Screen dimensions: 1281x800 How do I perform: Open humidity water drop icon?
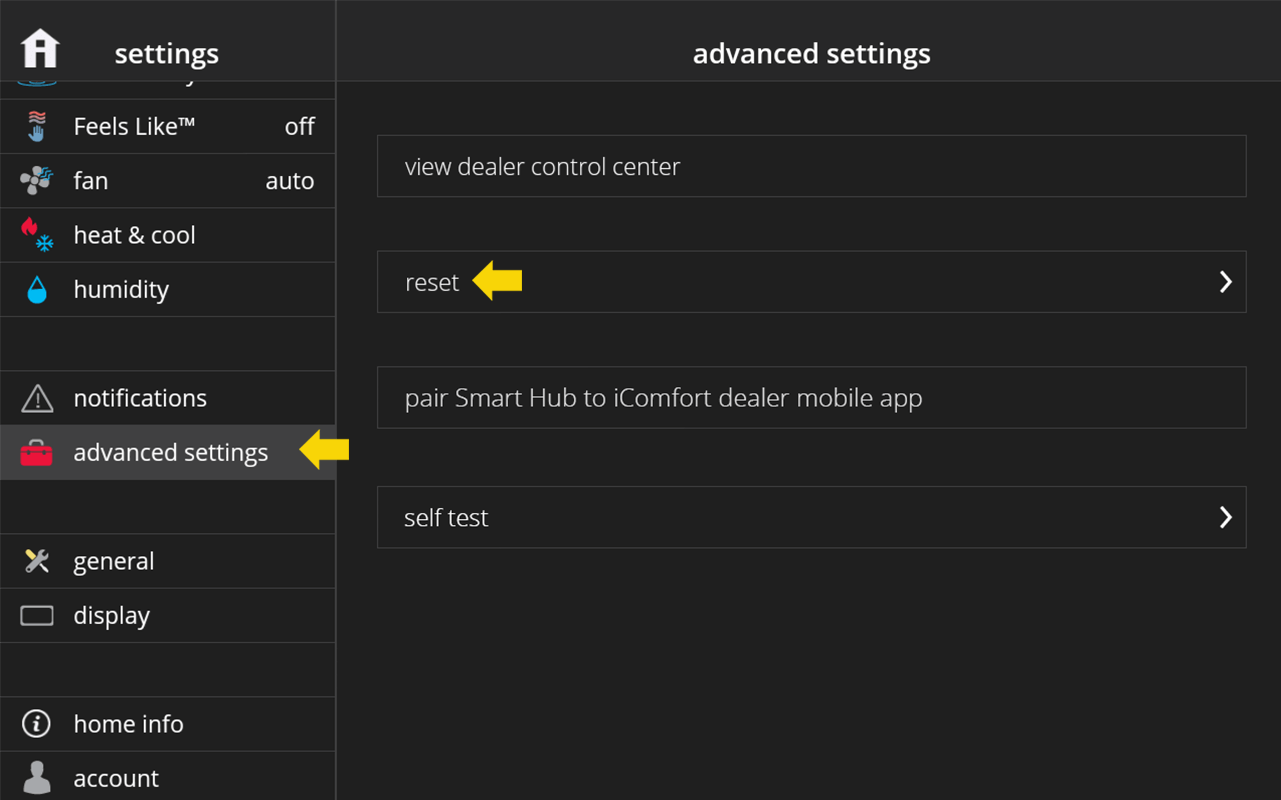(x=37, y=290)
